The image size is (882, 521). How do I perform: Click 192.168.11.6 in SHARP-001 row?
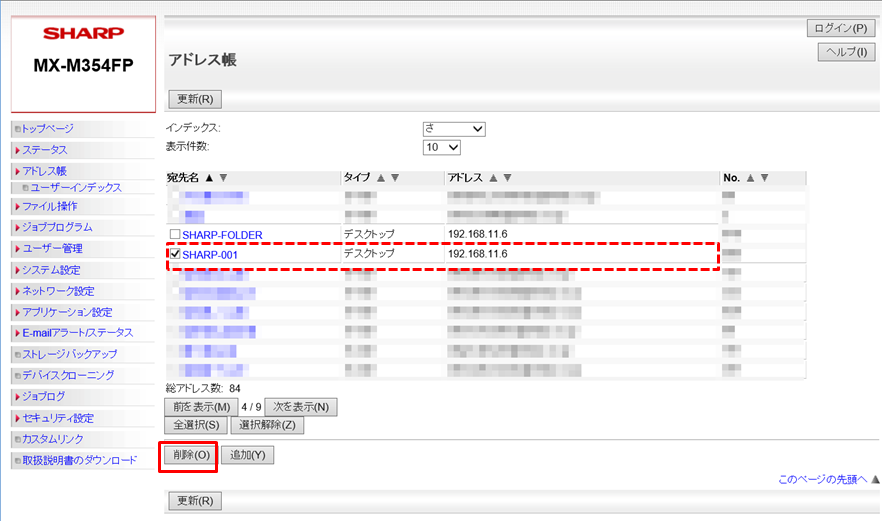point(478,254)
